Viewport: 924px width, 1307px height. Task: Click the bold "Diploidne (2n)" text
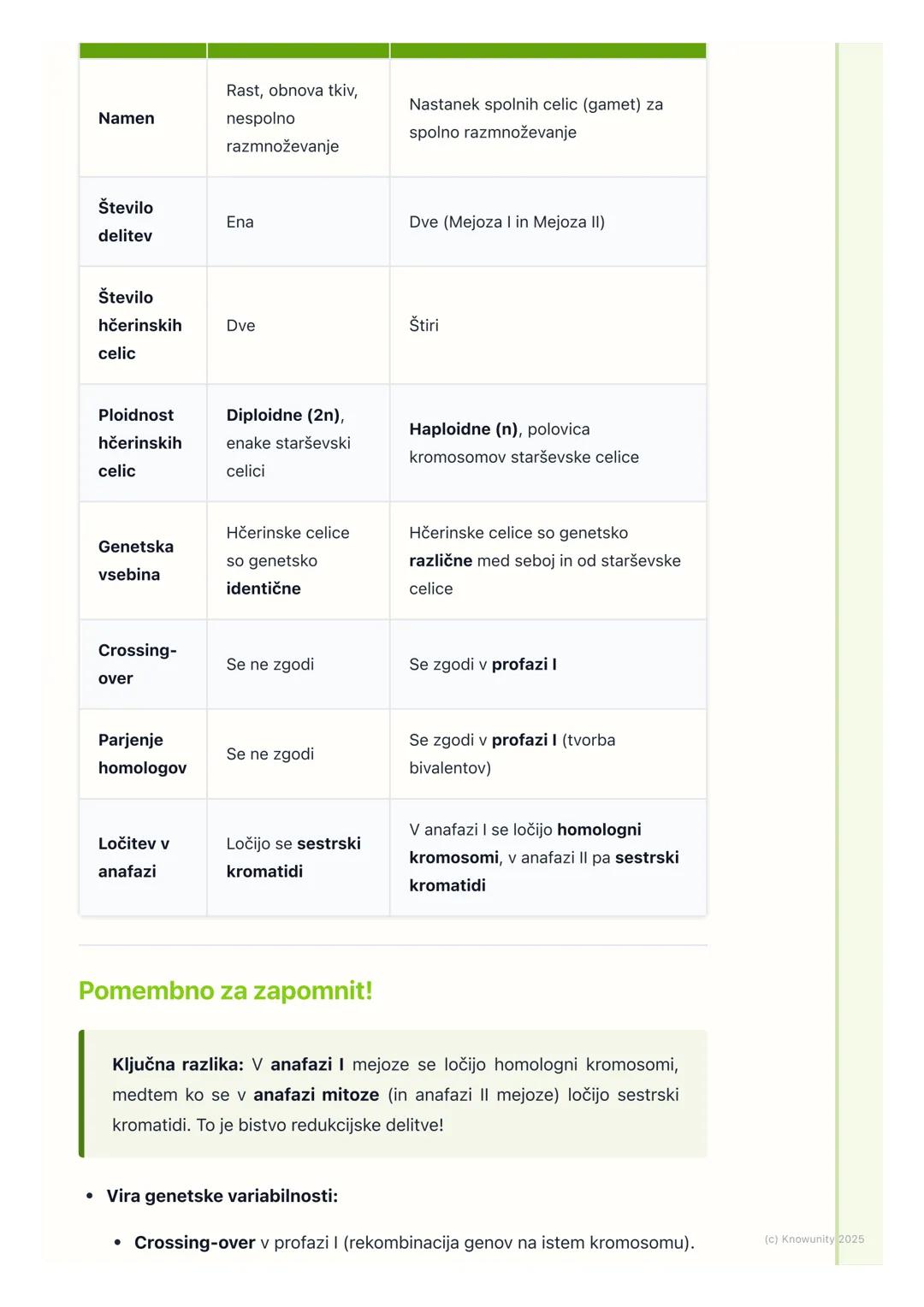coord(283,416)
